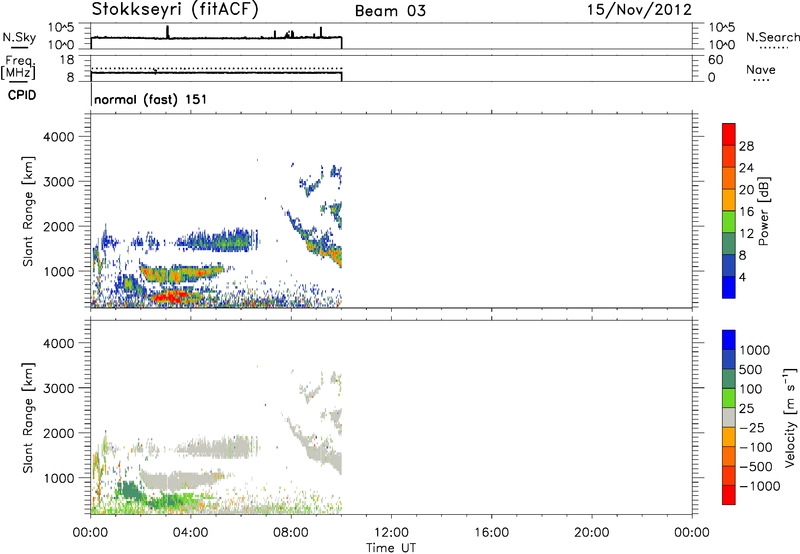This screenshot has width=800, height=554.
Task: Click the Stokkseyri (fitACF) title
Action: (x=175, y=10)
